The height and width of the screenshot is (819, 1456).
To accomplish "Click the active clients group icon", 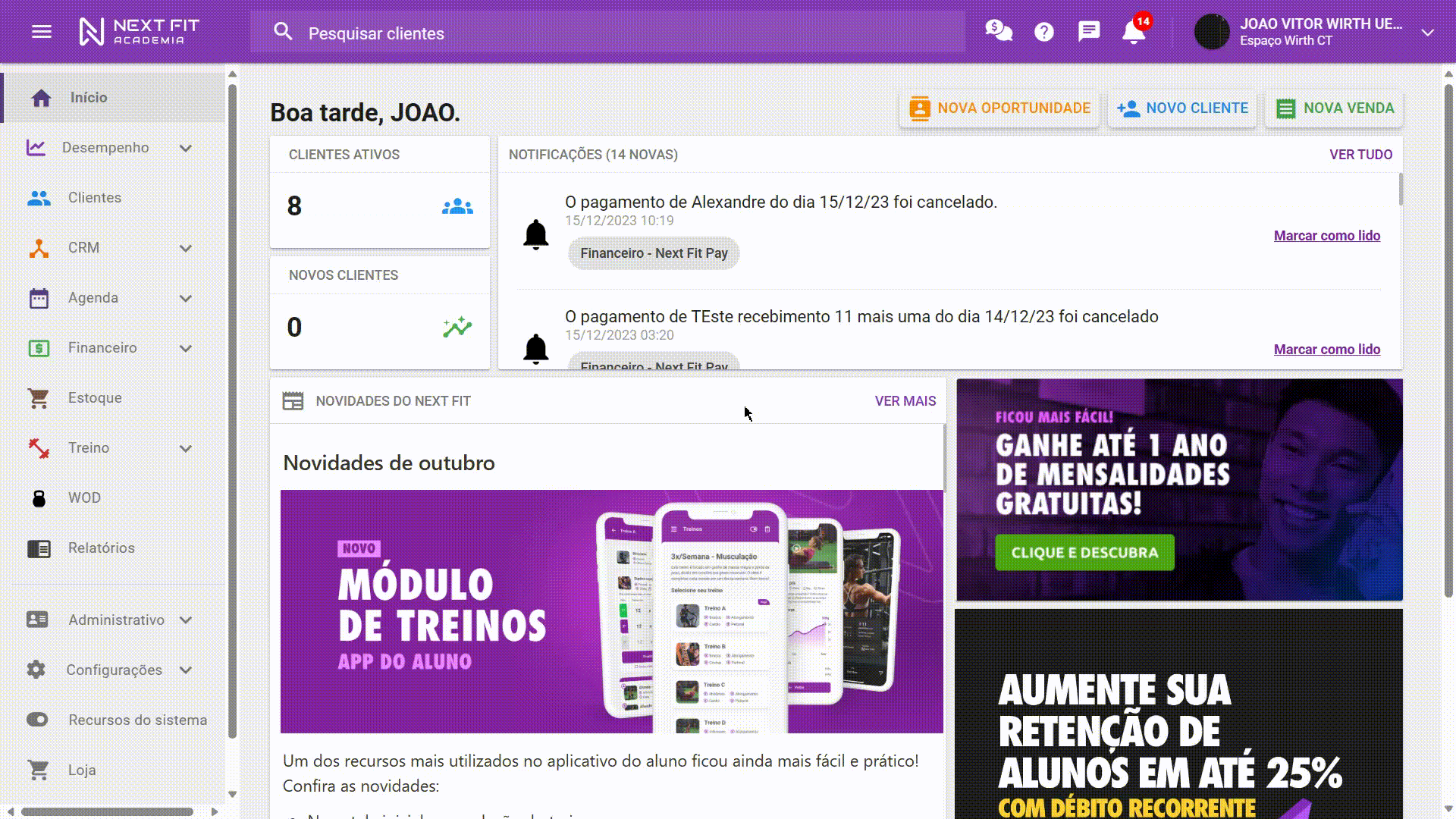I will pos(457,206).
